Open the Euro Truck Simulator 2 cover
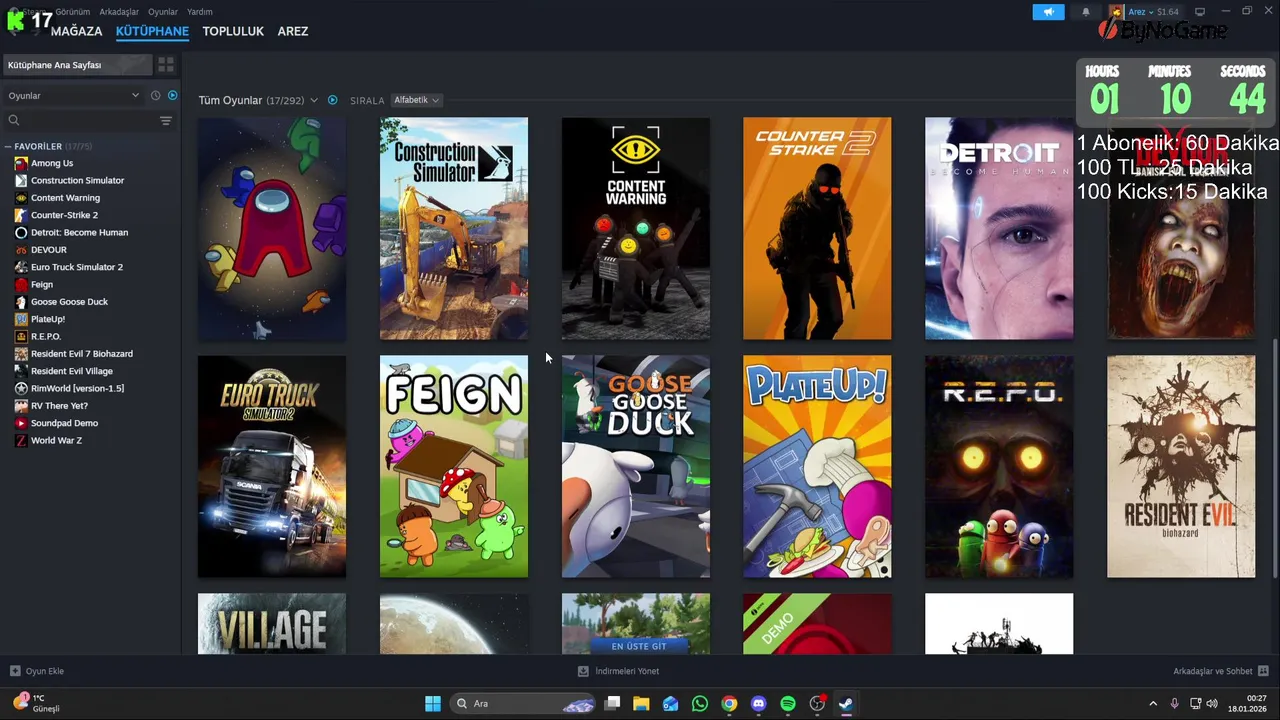The image size is (1280, 720). (272, 467)
